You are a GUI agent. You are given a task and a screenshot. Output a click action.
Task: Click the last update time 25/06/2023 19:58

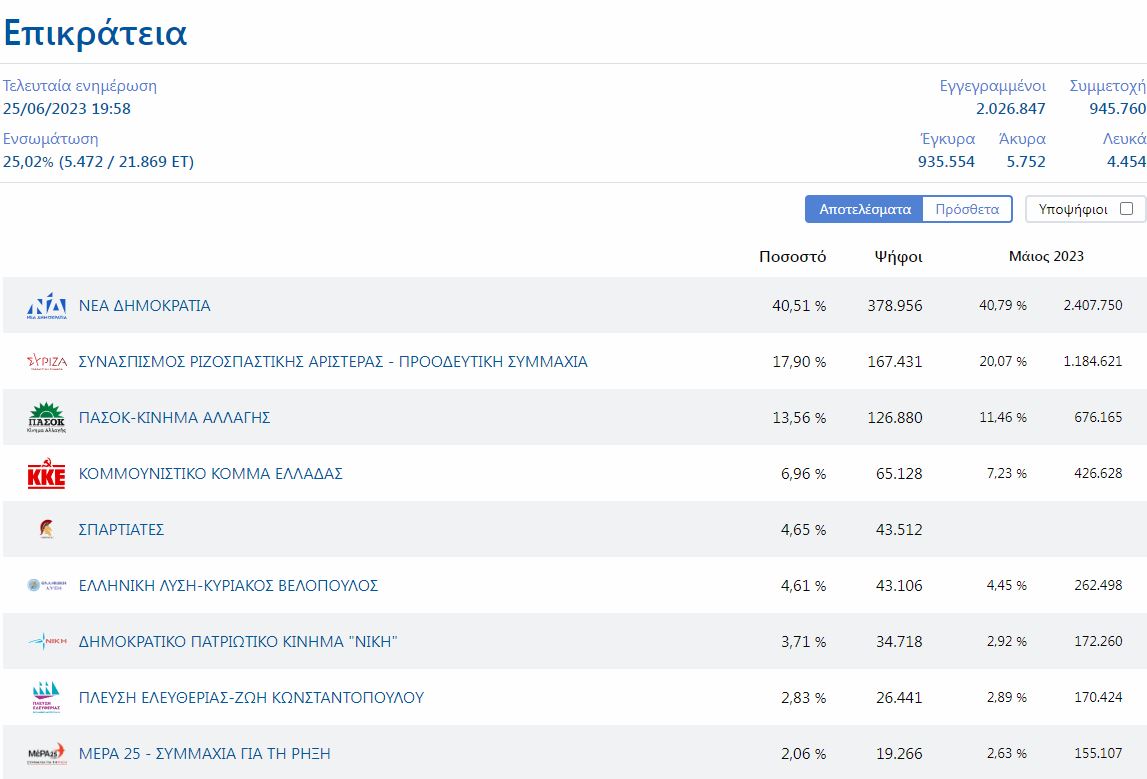click(x=67, y=109)
